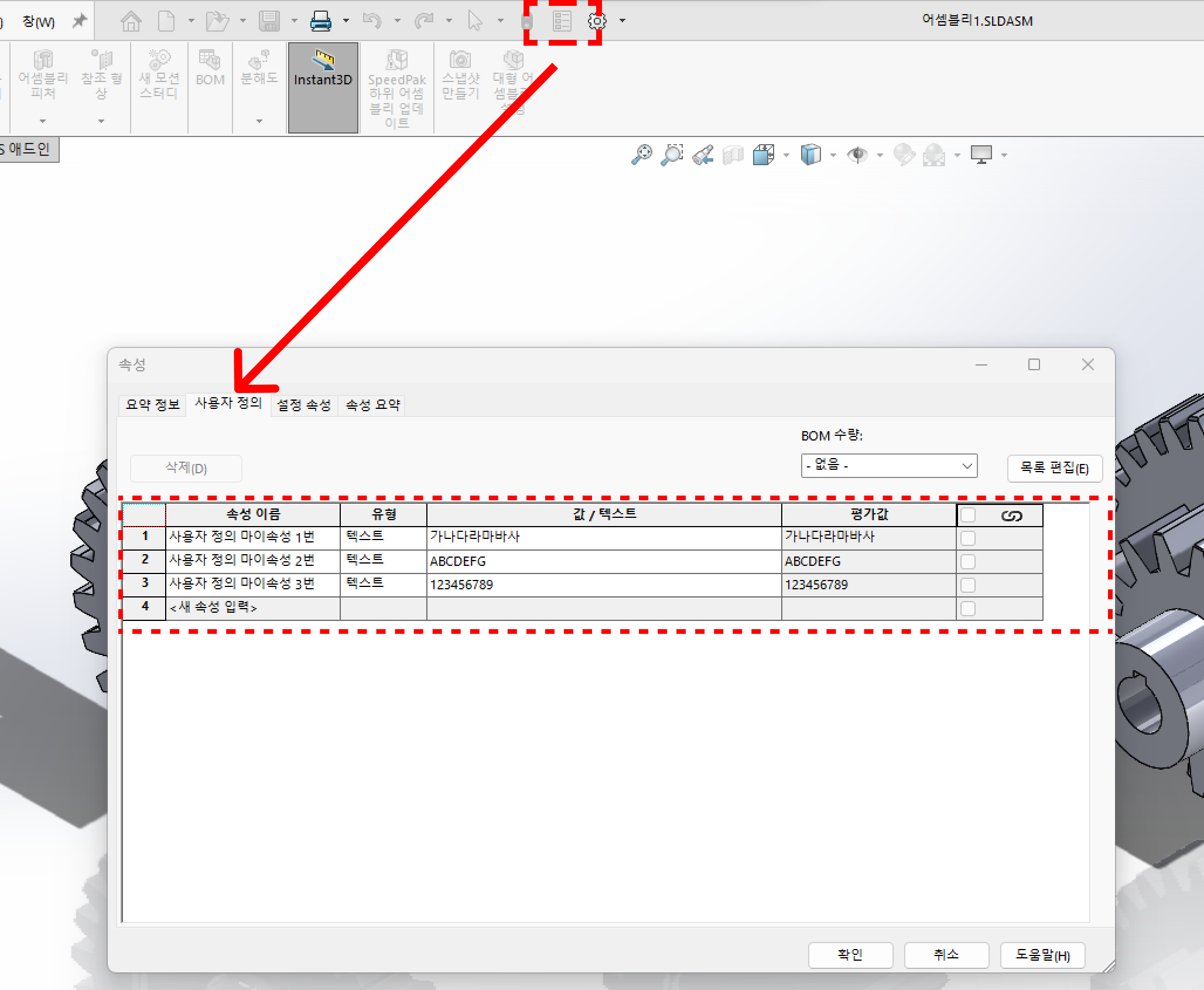Switch to 요약 정보 tab
The image size is (1204, 990).
[x=152, y=405]
